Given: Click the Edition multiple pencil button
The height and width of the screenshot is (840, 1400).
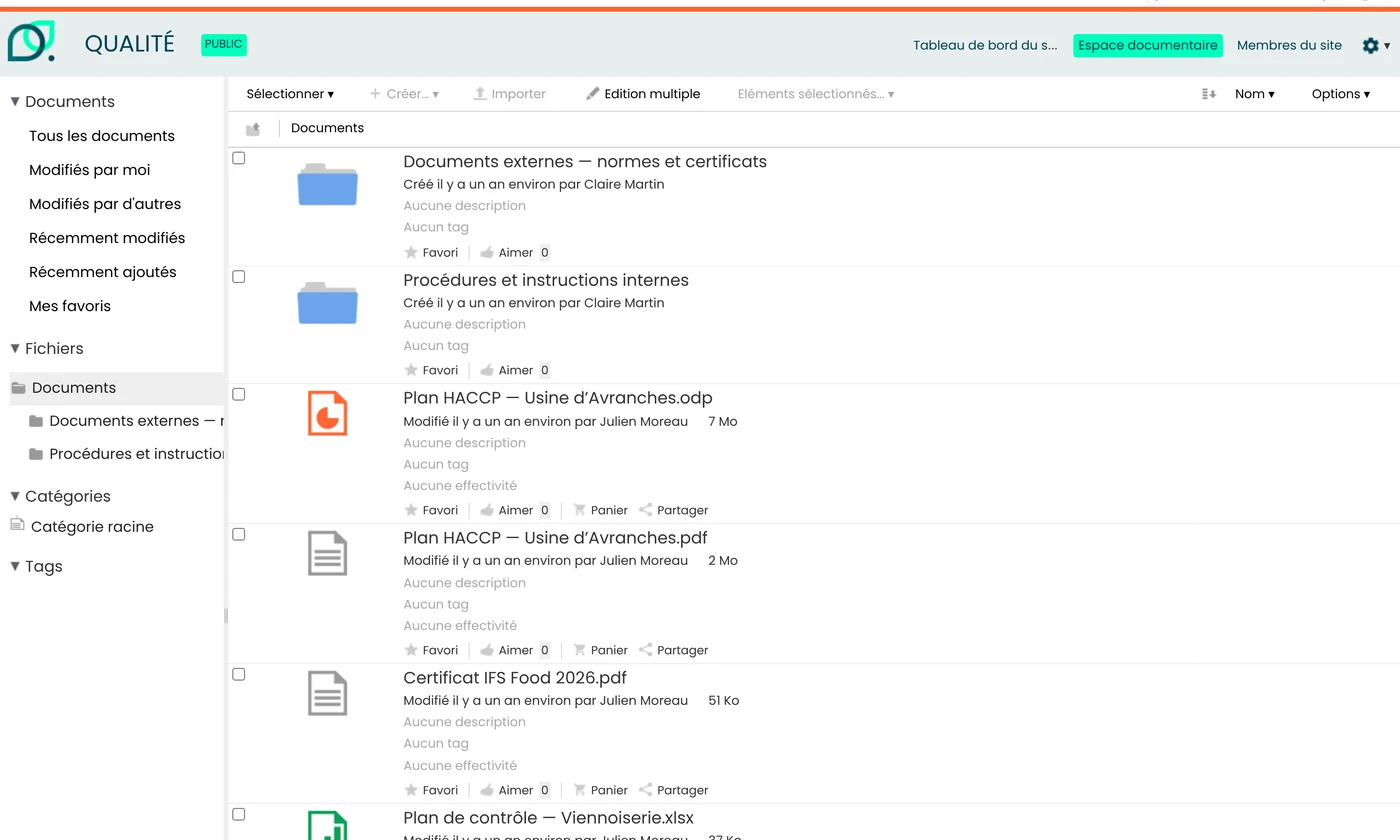Looking at the screenshot, I should (643, 94).
